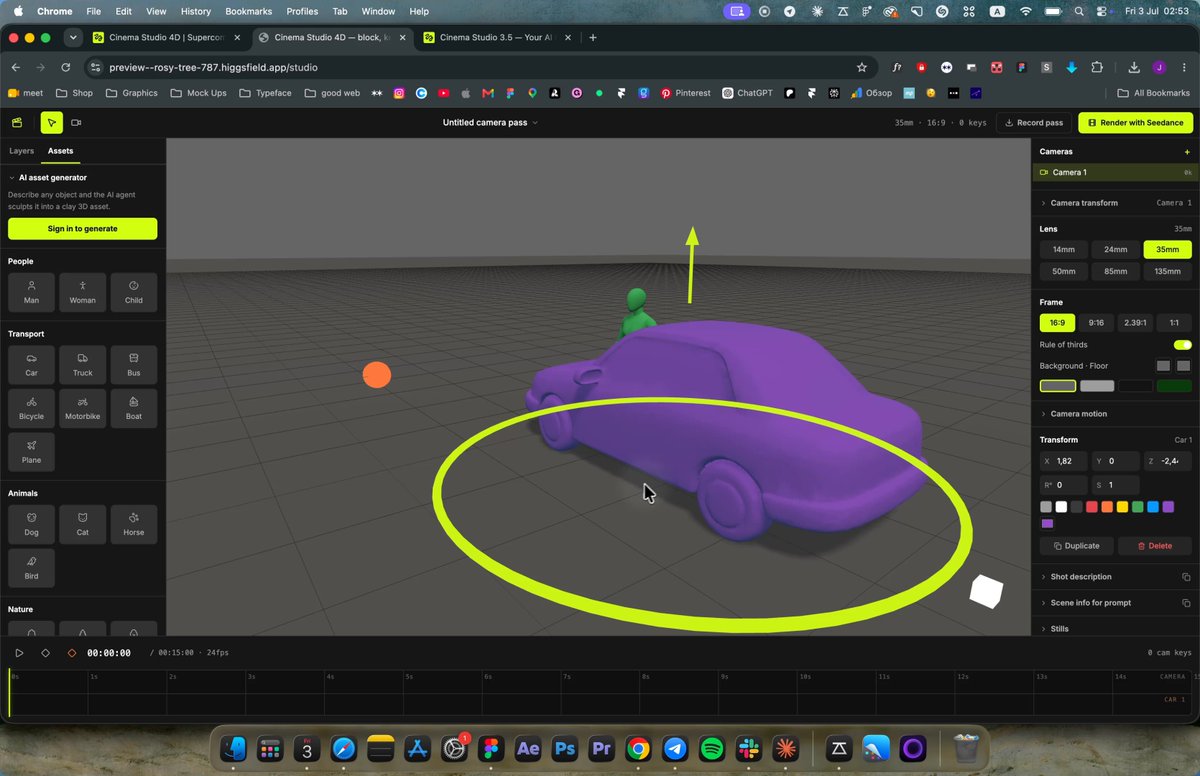Viewport: 1200px width, 776px height.
Task: Add the Man asset
Action: [x=32, y=292]
